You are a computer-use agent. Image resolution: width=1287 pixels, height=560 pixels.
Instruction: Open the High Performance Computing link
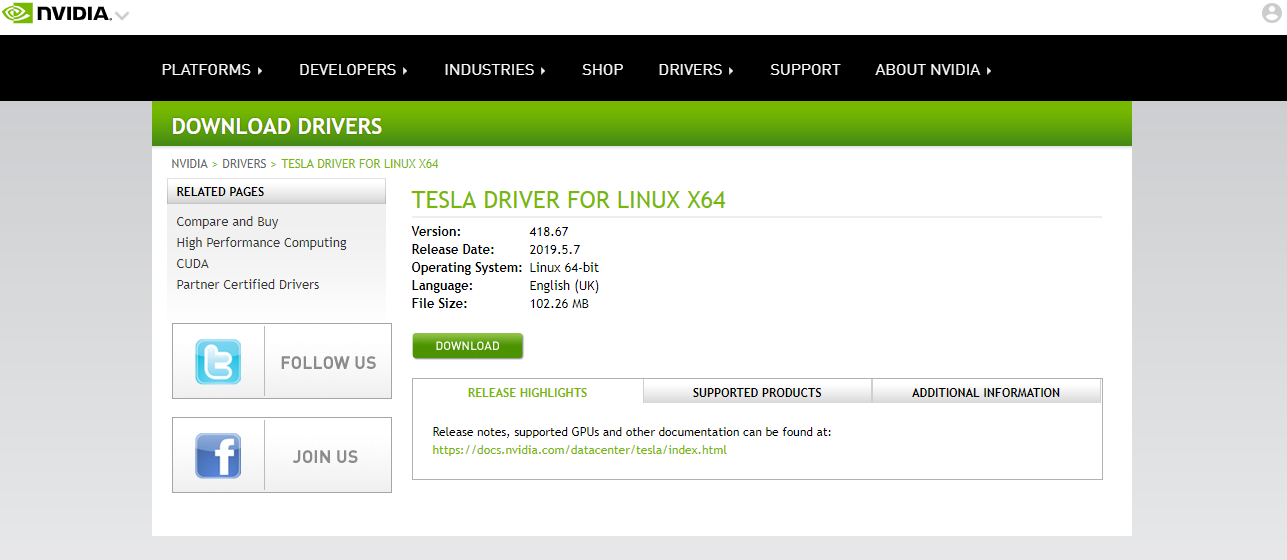pyautogui.click(x=261, y=243)
